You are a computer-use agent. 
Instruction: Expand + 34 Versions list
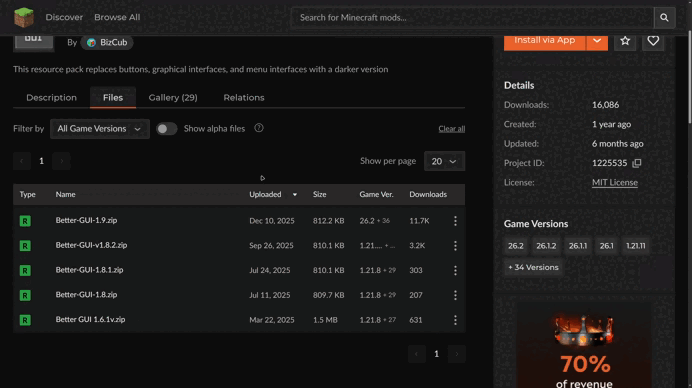click(533, 267)
